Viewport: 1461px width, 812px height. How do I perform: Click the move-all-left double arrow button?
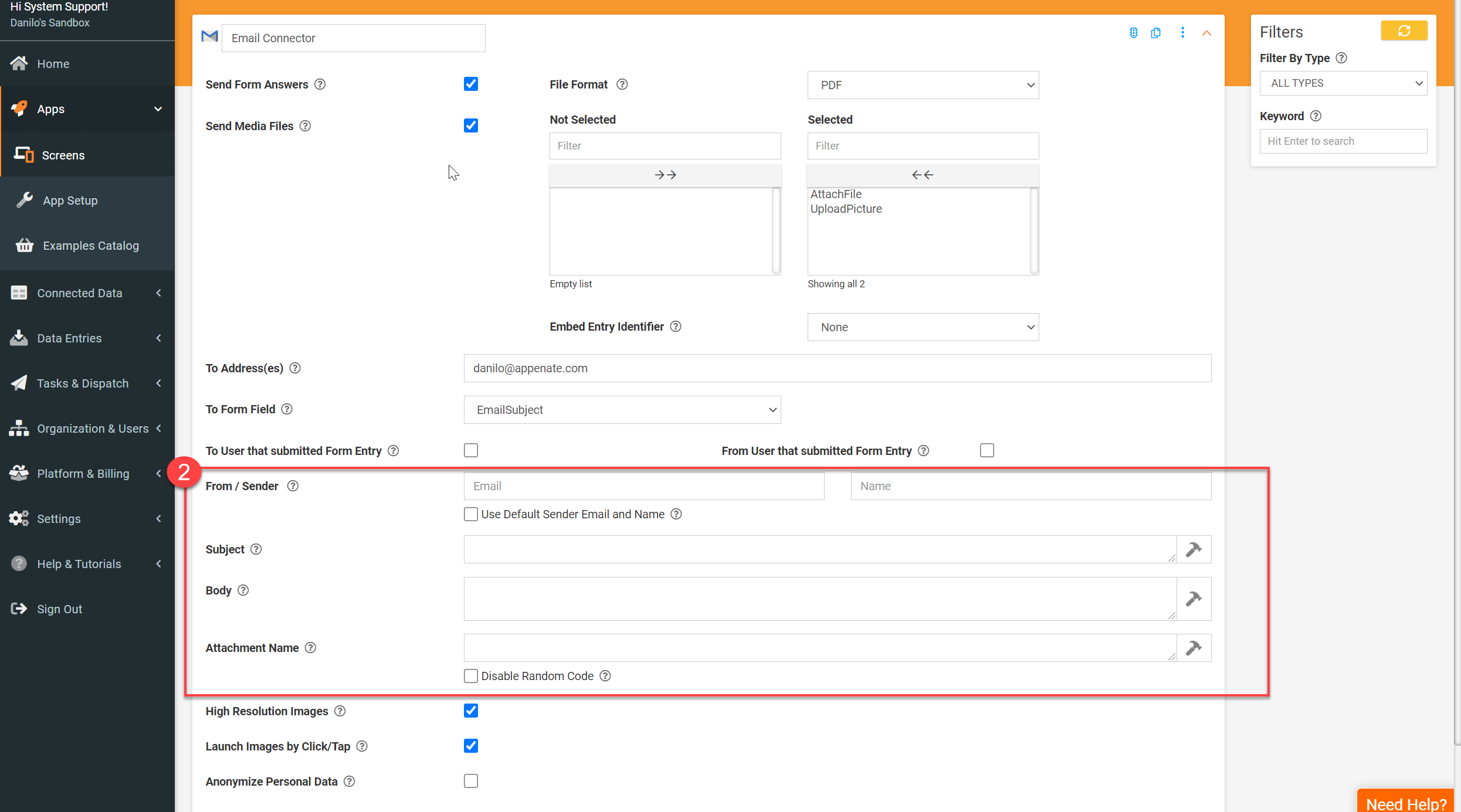coord(923,175)
